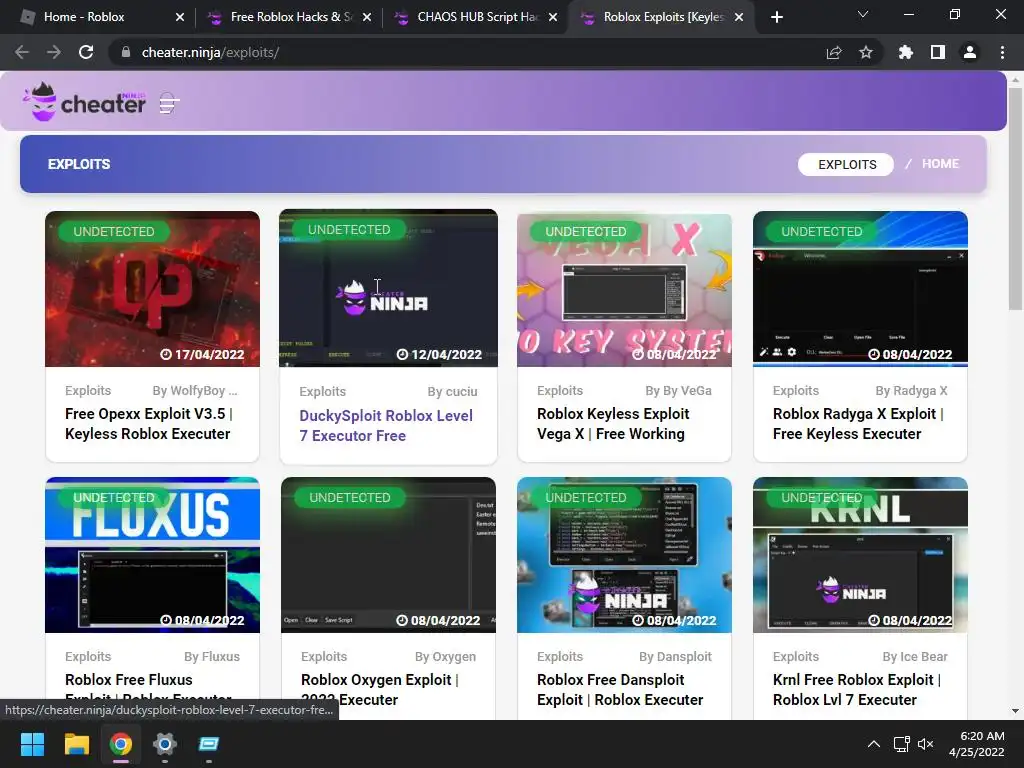The image size is (1024, 768).
Task: Open Krnl Free Roblox Exploit title
Action: coord(857,690)
